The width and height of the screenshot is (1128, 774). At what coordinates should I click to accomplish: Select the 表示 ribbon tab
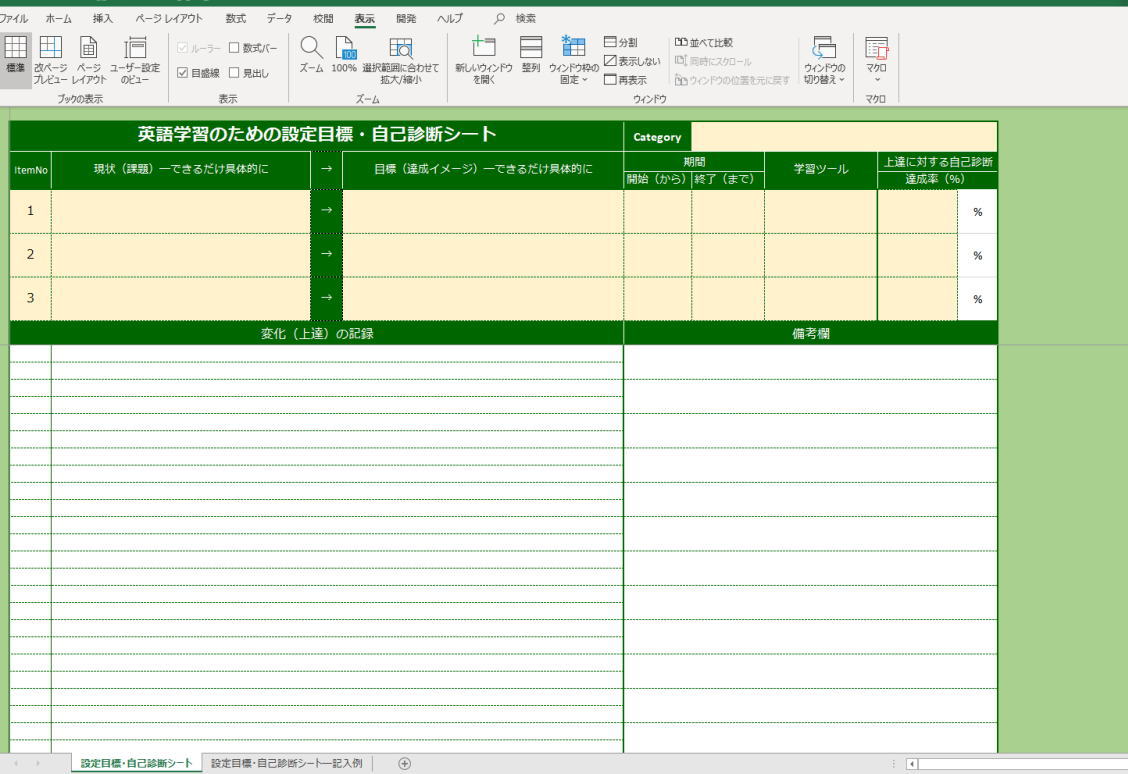(x=365, y=18)
